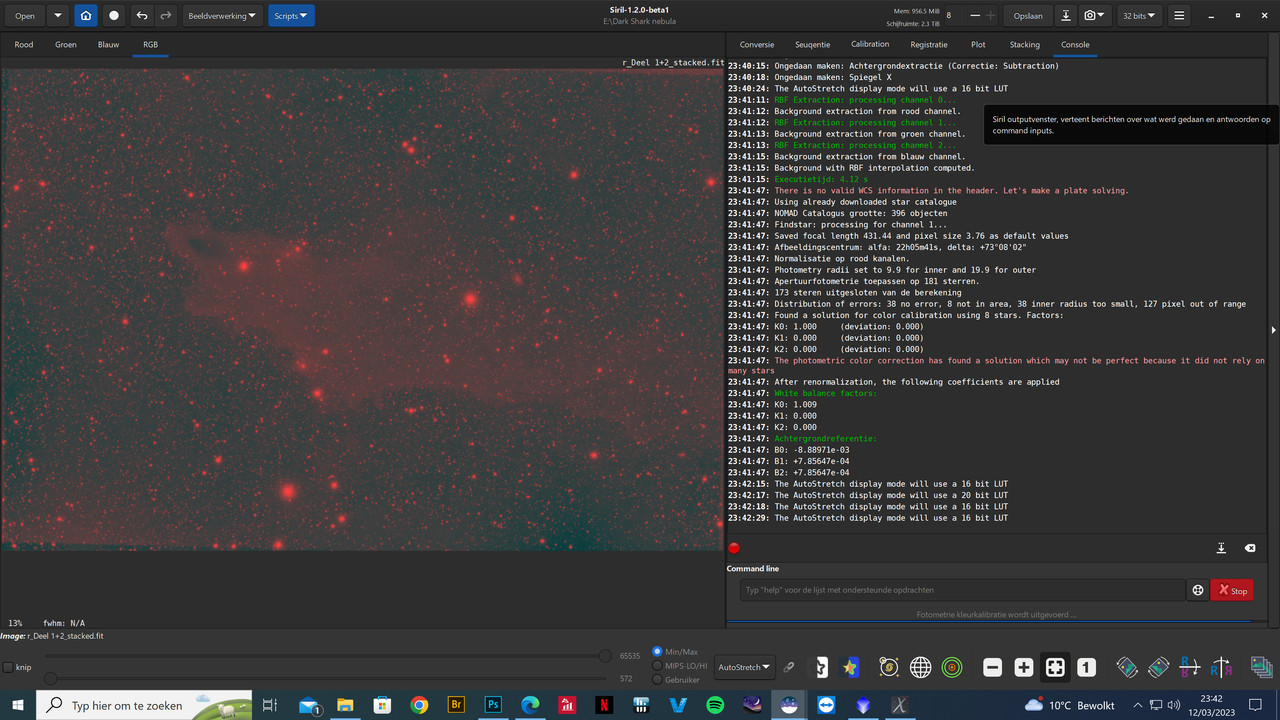Show the celestial grid globe icon

pos(920,667)
